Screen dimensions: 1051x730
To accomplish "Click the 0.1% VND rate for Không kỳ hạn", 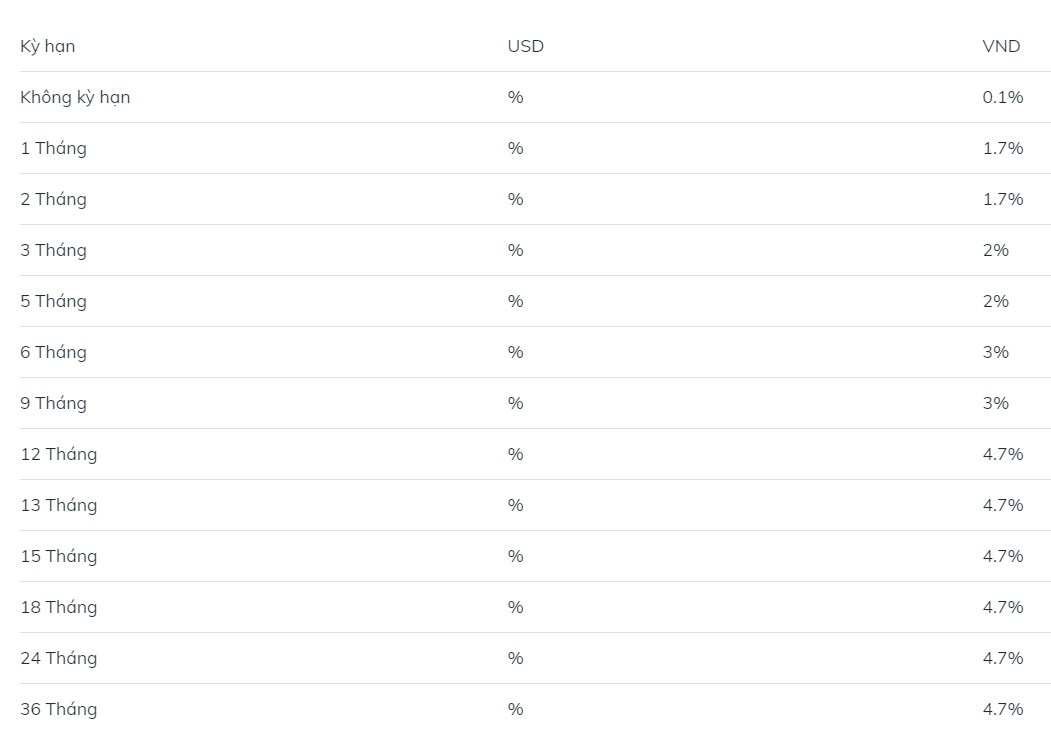I will 1003,97.
